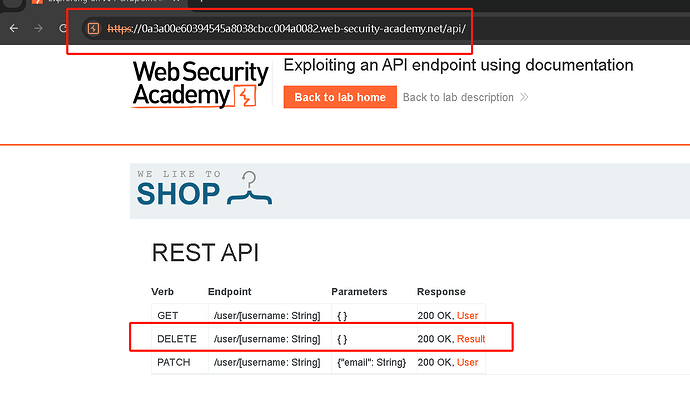Go back with the browser back arrow

[x=14, y=29]
